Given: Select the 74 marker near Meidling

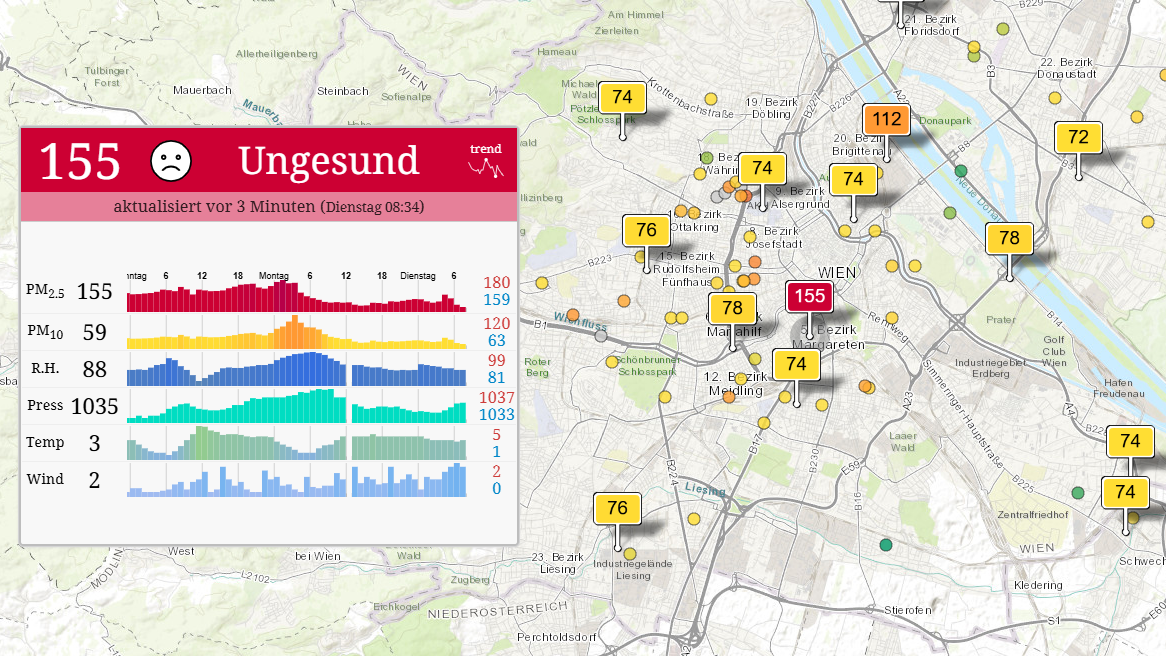Looking at the screenshot, I should coord(795,365).
